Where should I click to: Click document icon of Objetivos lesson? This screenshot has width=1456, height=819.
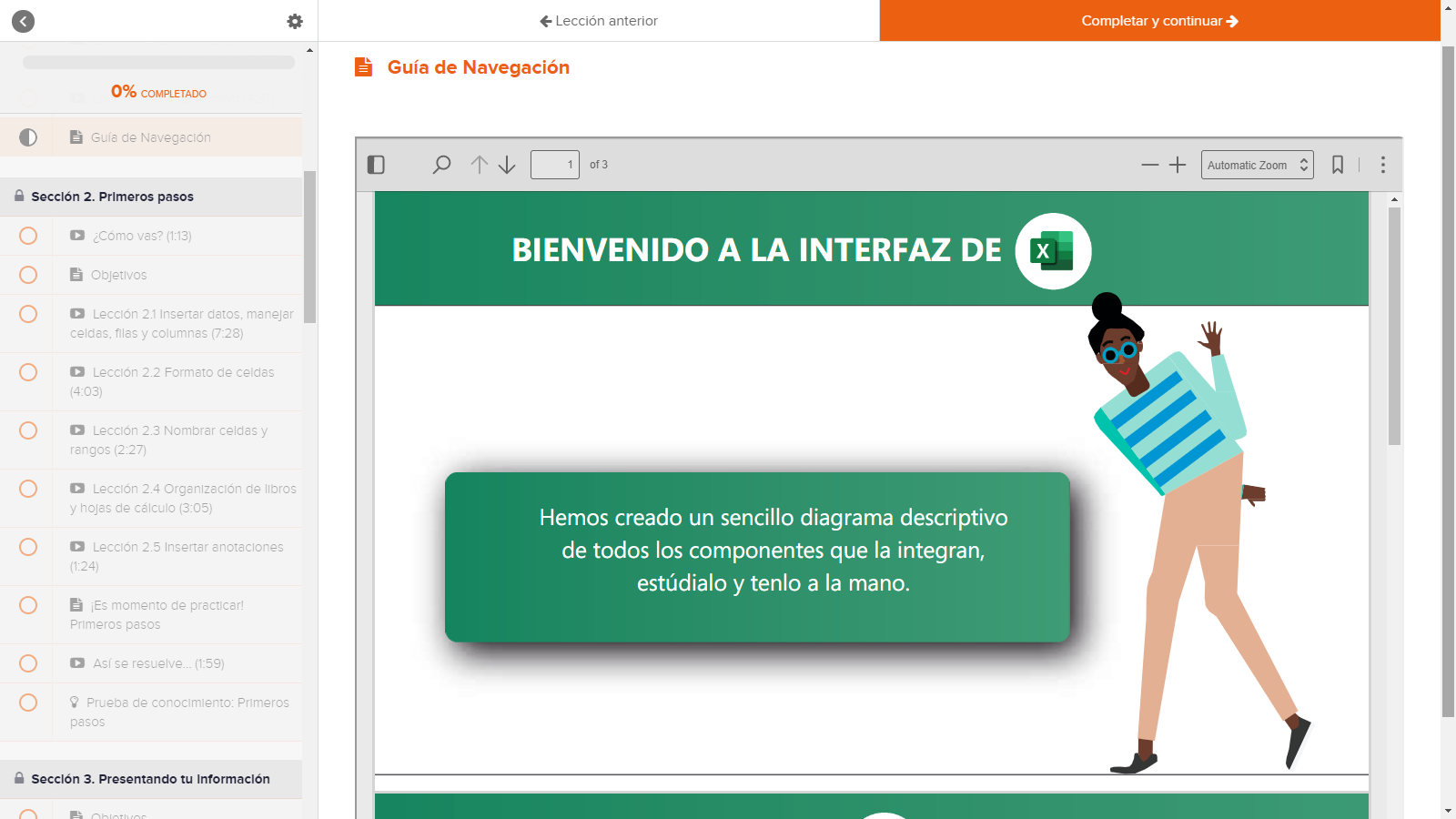(x=76, y=274)
